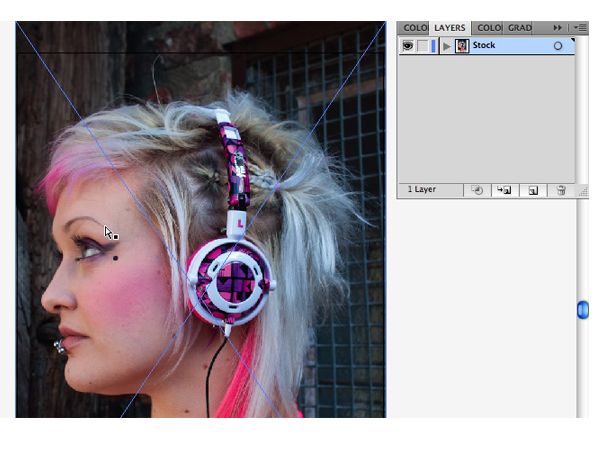Select the Stock layer thumbnail
The image size is (600, 467).
[462, 46]
